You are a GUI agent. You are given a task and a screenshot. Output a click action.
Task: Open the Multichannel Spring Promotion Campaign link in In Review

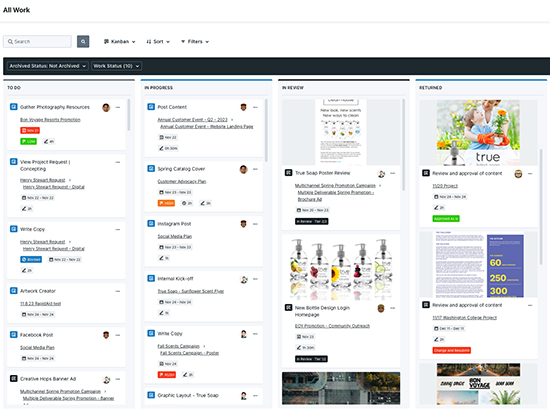(x=335, y=186)
